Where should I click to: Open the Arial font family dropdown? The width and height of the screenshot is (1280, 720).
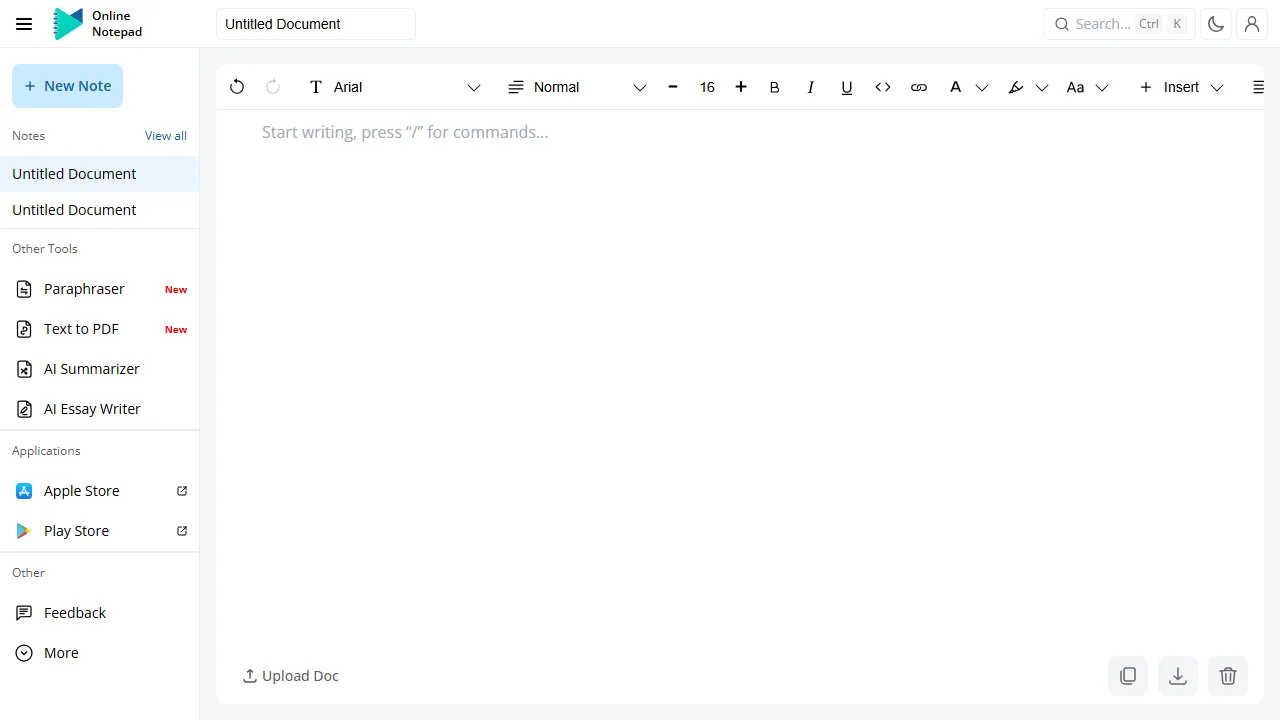[473, 87]
